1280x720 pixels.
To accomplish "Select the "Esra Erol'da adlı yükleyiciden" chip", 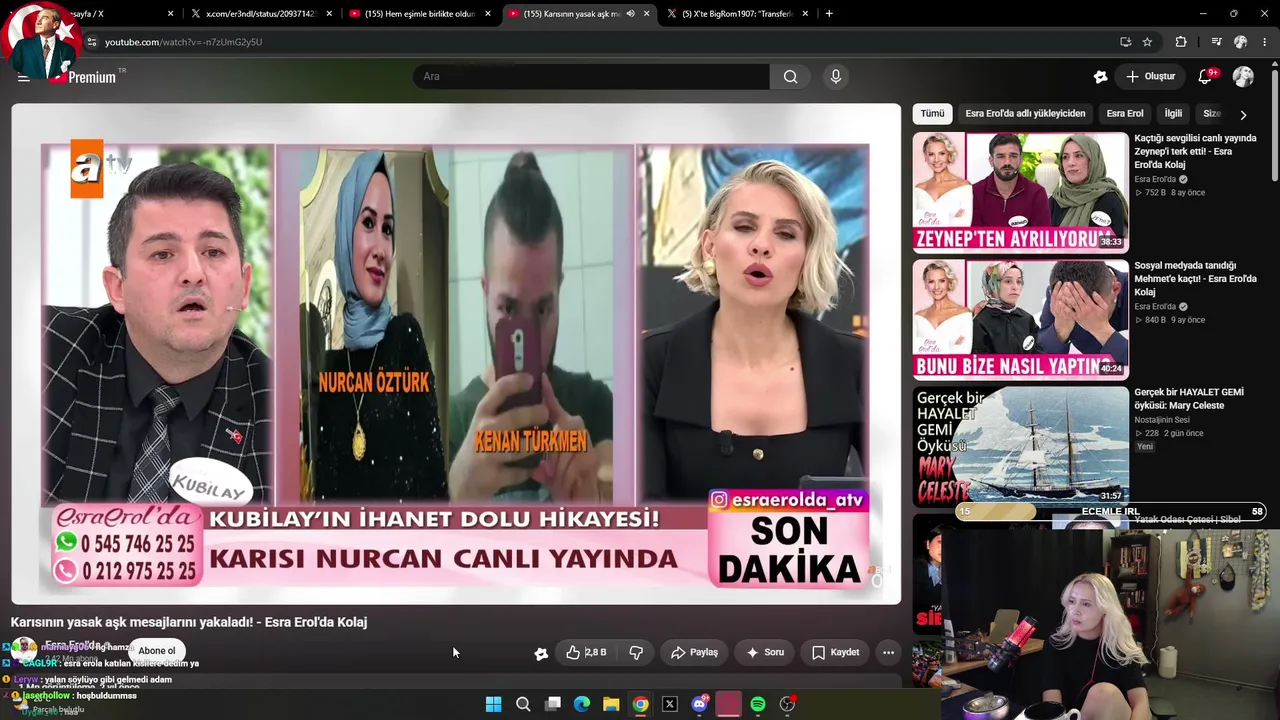I will click(1025, 114).
